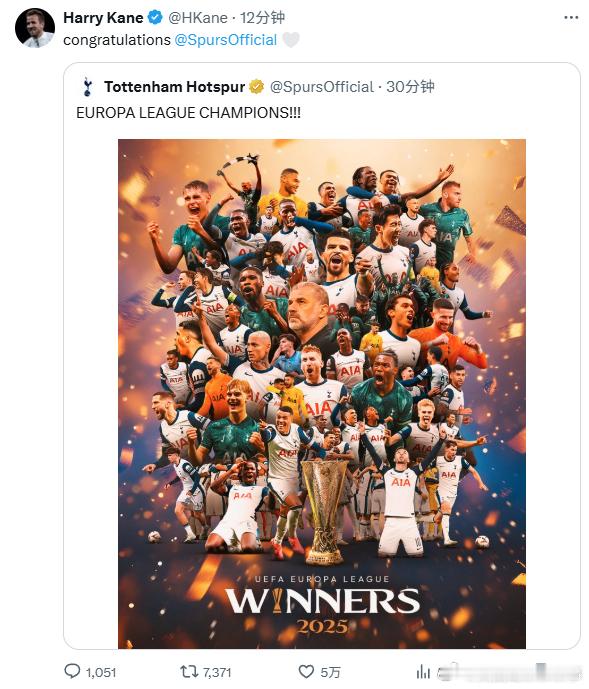Screen dimensions: 589x689
Task: Click the white heart emoji in the tweet
Action: pos(291,40)
